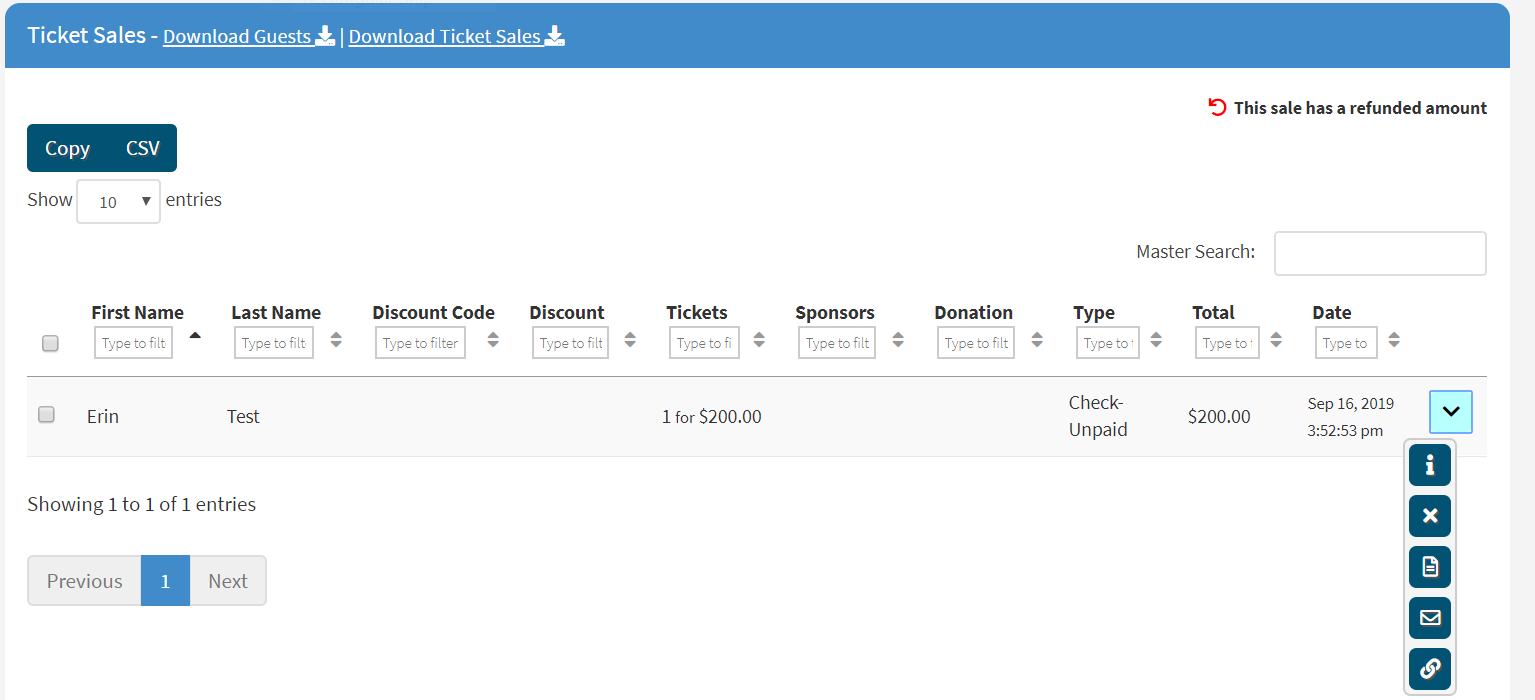Click Next page in pagination

click(x=228, y=581)
